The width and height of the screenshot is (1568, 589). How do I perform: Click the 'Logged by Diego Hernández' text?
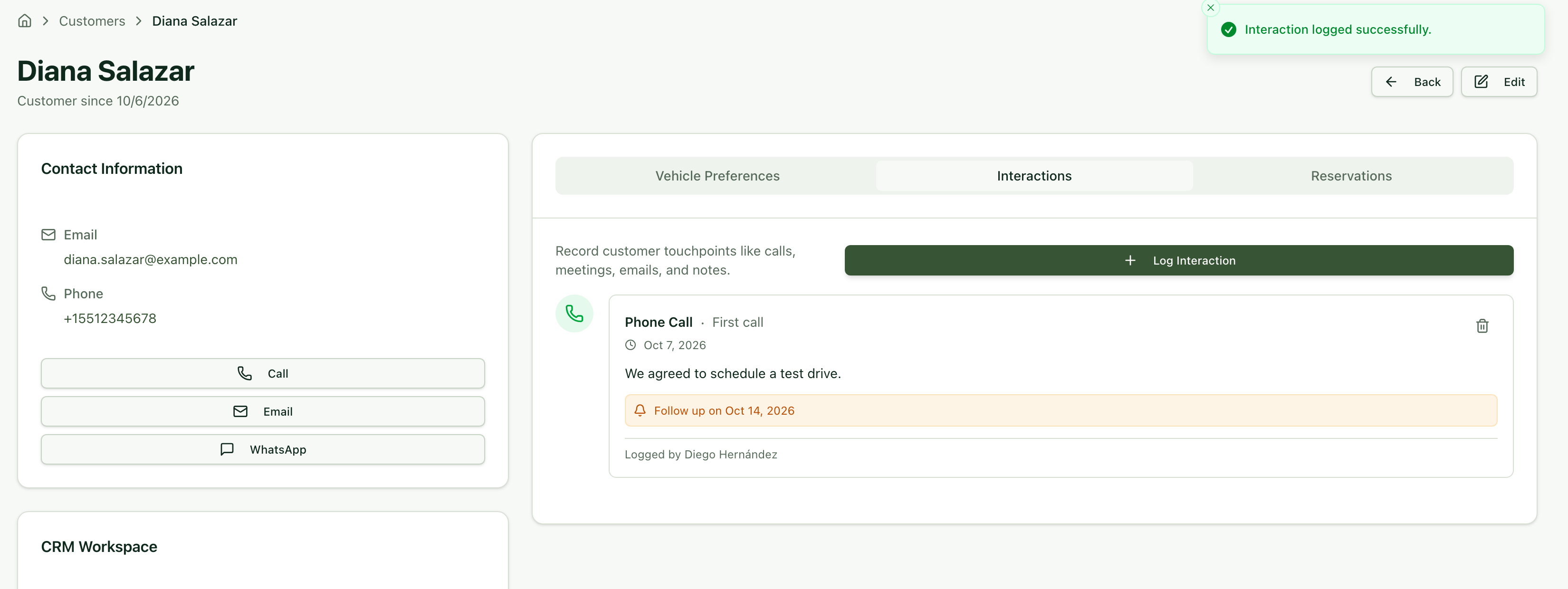point(700,455)
